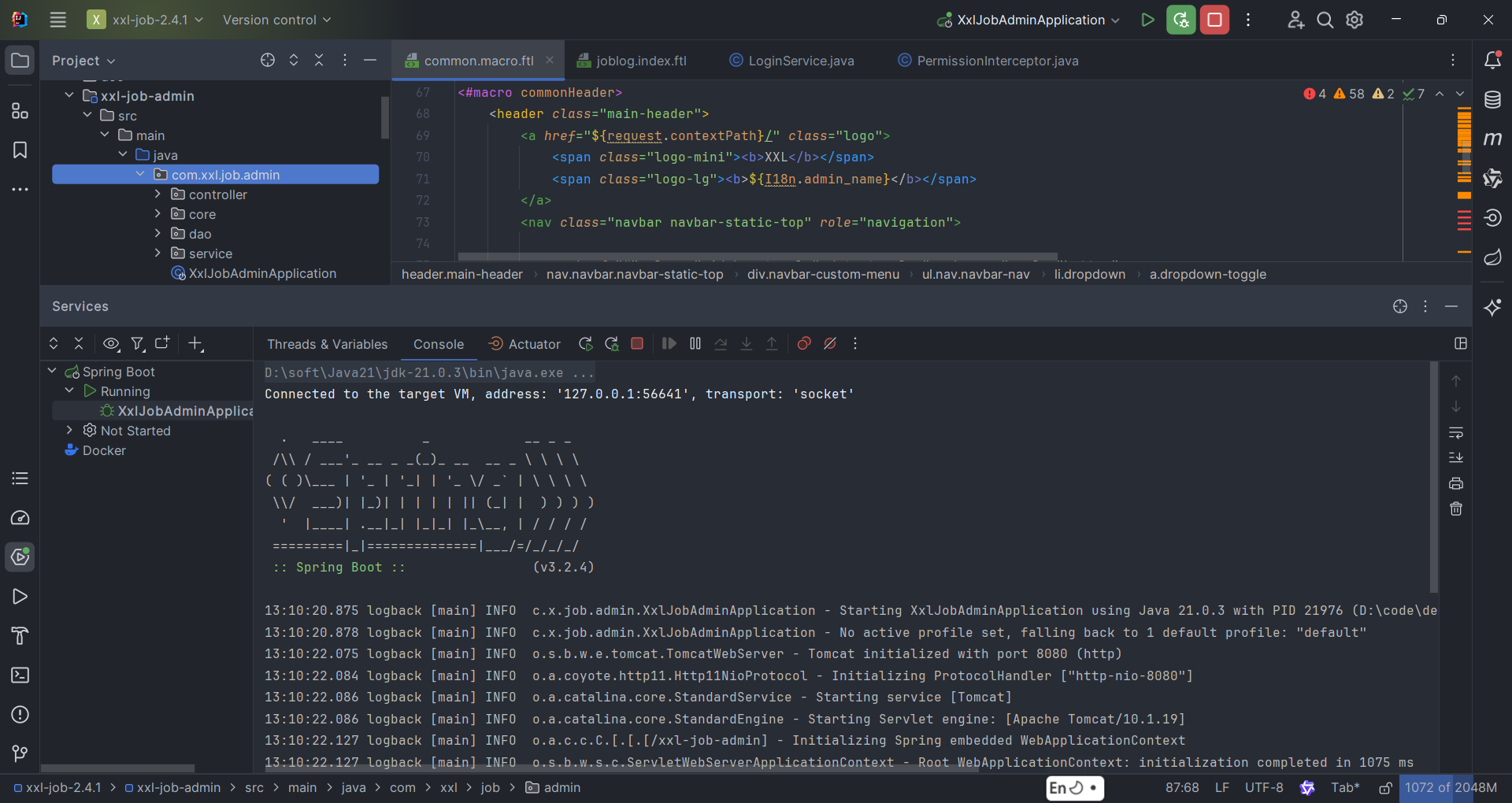
Task: Click console vertical scrollbar
Action: 1434,477
